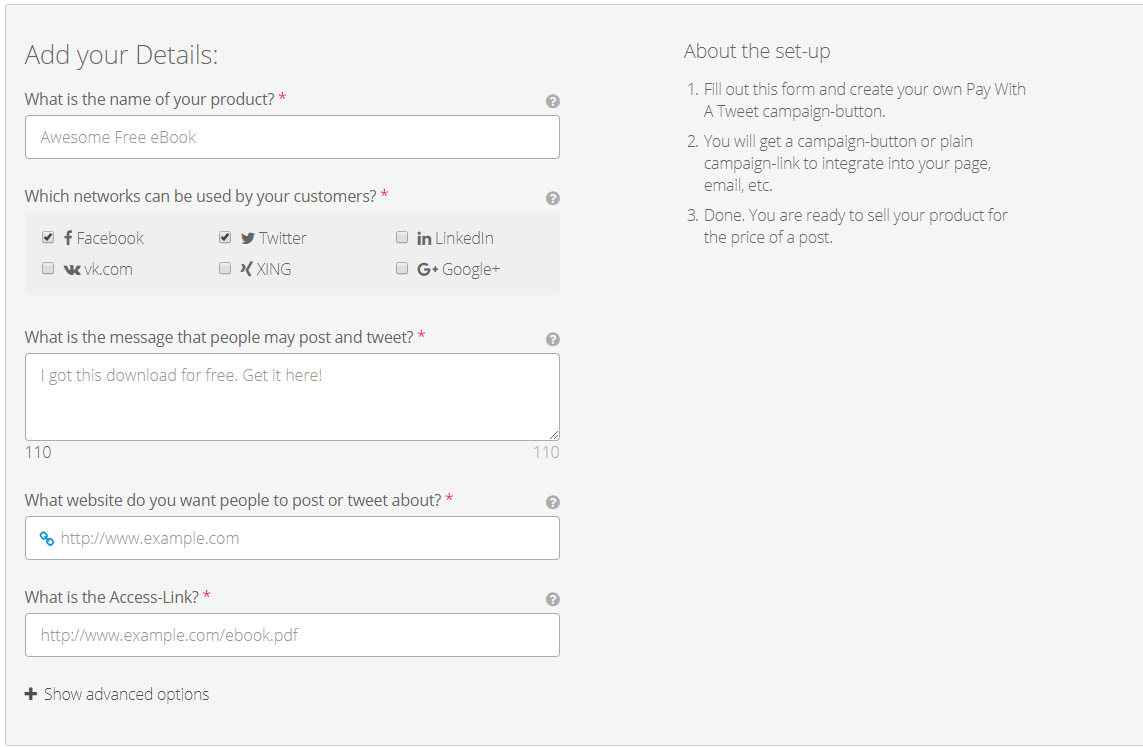Enable the vk.com network checkbox

[48, 268]
